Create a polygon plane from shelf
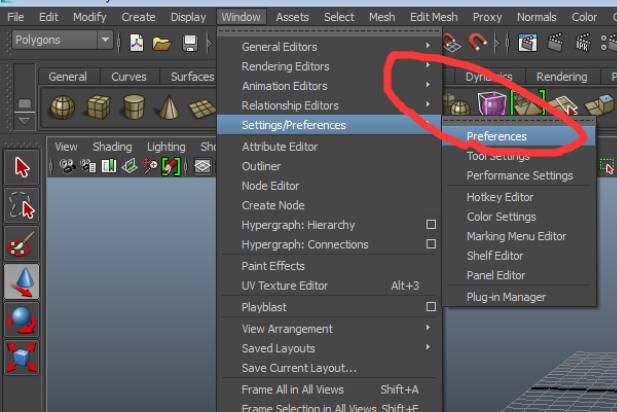This screenshot has width=617, height=412. (202, 108)
